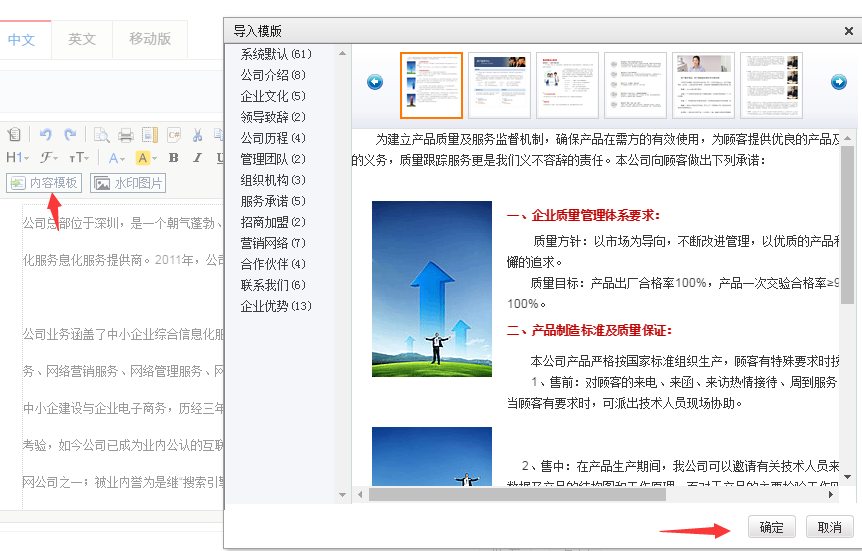Click the preview scroll-left arrow
The height and width of the screenshot is (551, 862).
[360, 494]
